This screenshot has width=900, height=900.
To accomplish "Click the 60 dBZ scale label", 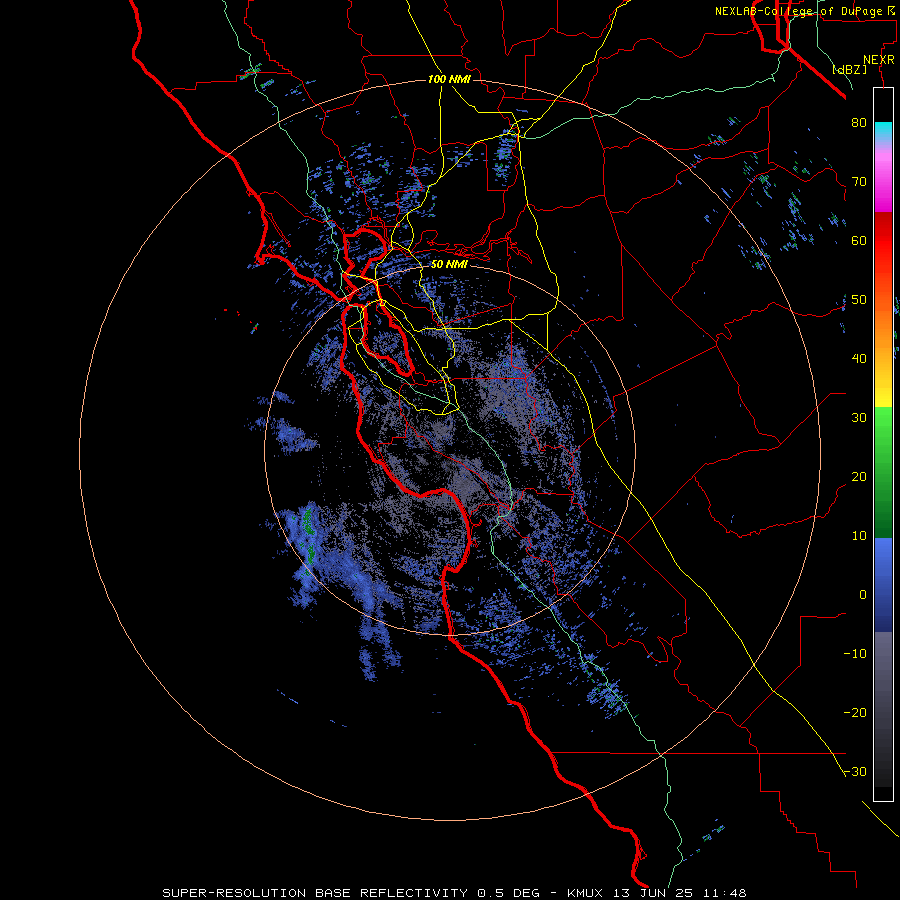I will 859,241.
